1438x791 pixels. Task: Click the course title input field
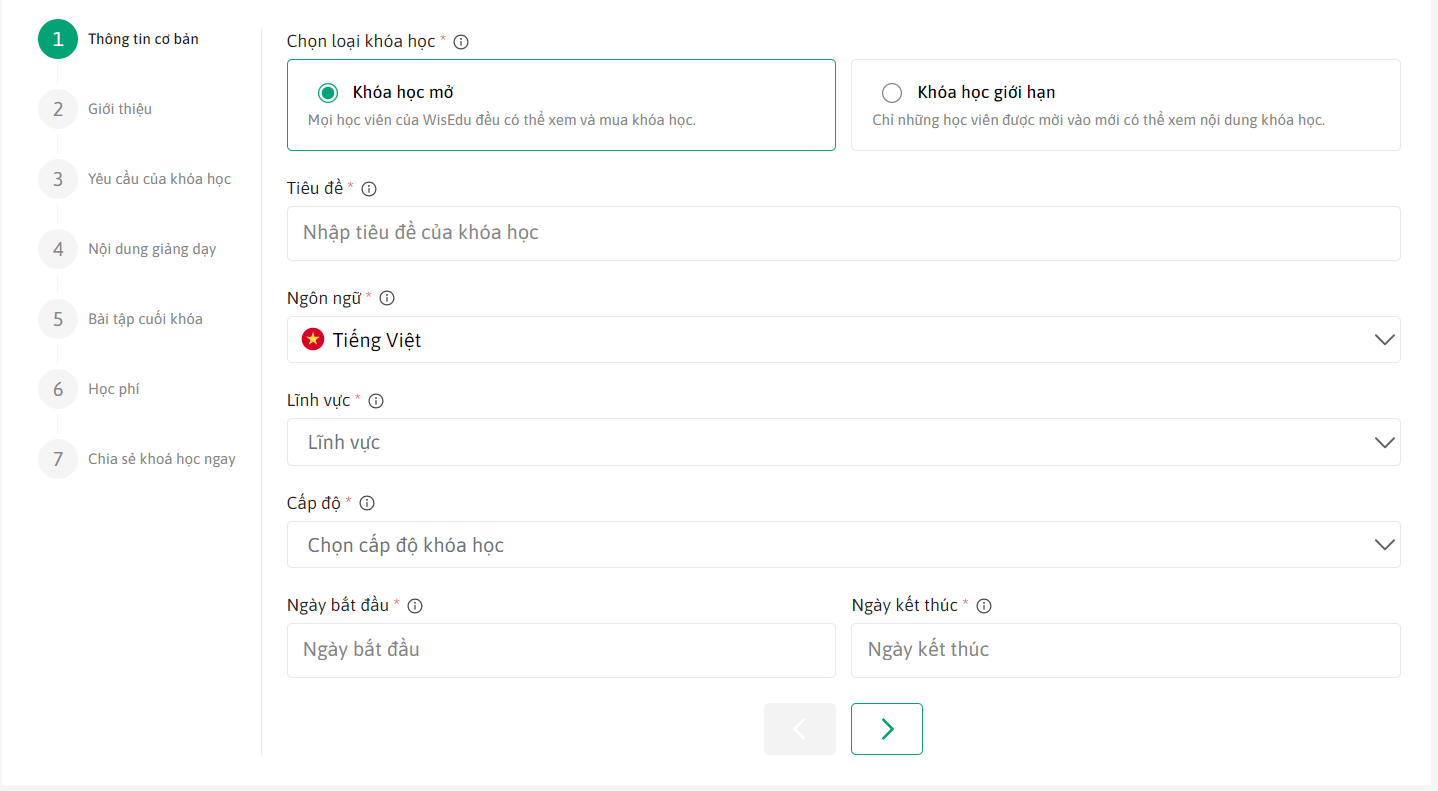[x=843, y=233]
